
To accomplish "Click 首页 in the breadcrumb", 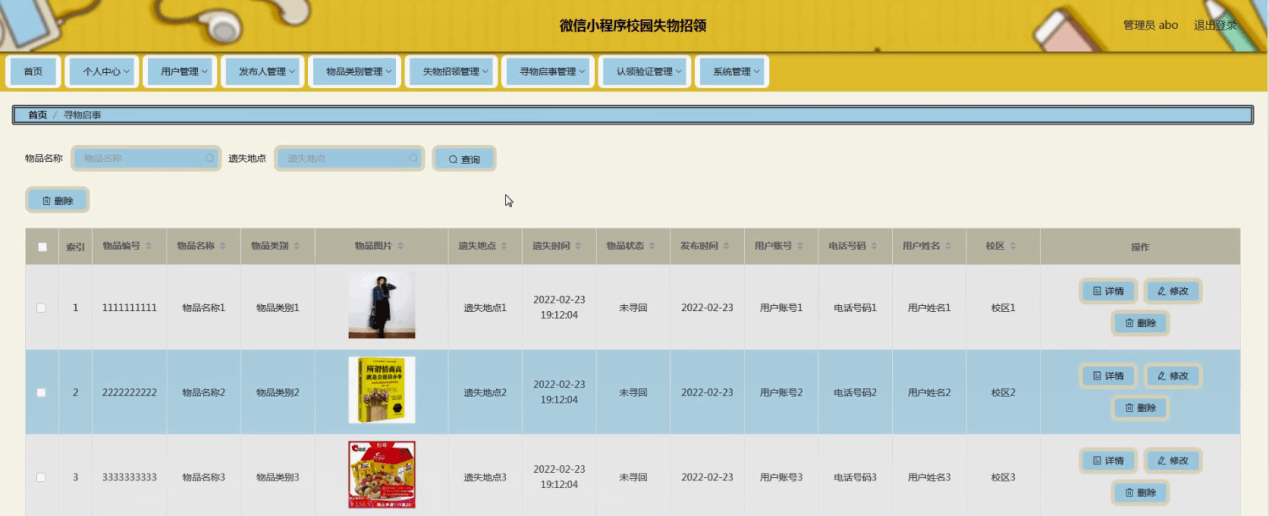I will (x=37, y=115).
